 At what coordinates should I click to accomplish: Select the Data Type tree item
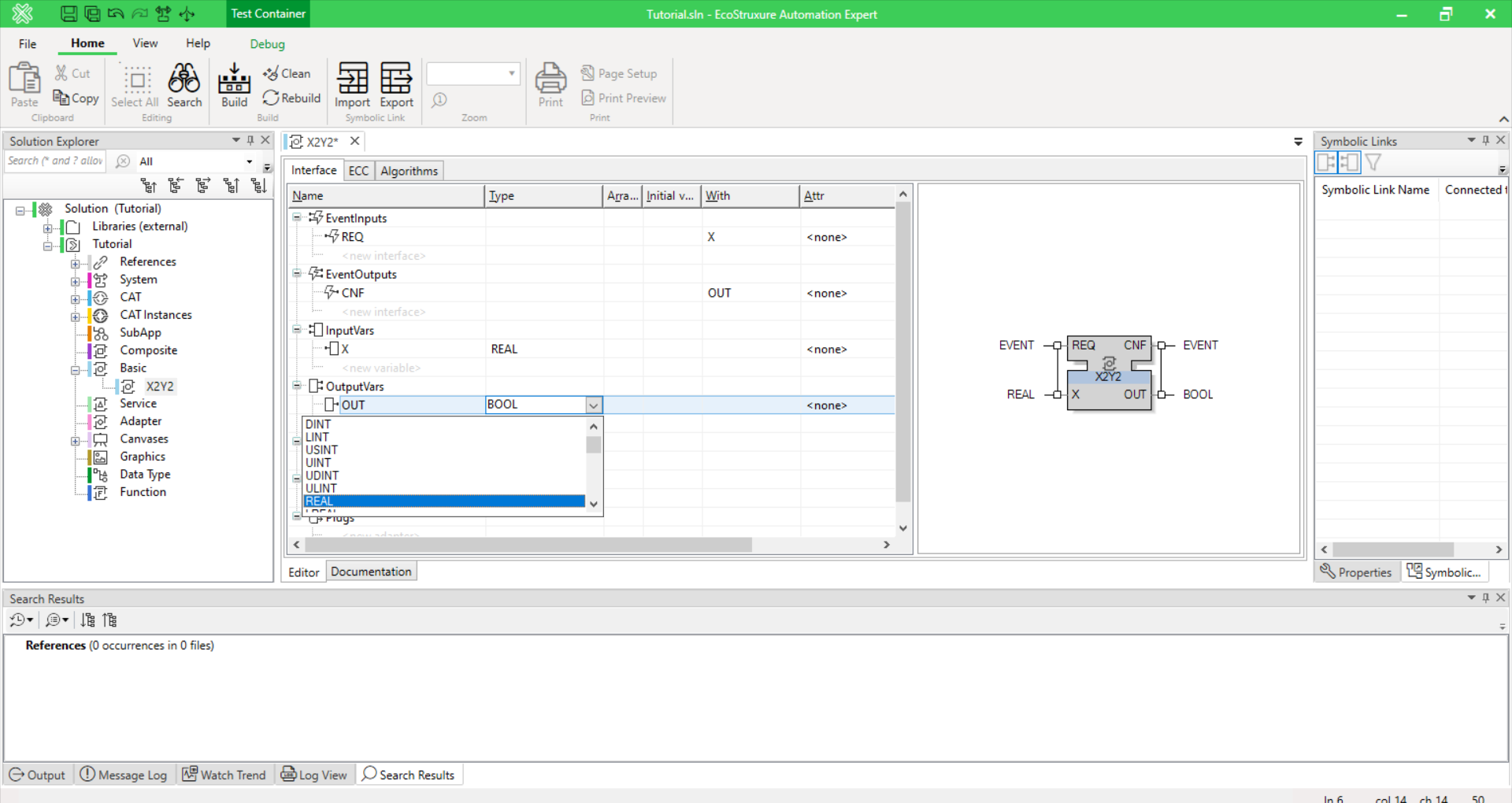(x=145, y=475)
